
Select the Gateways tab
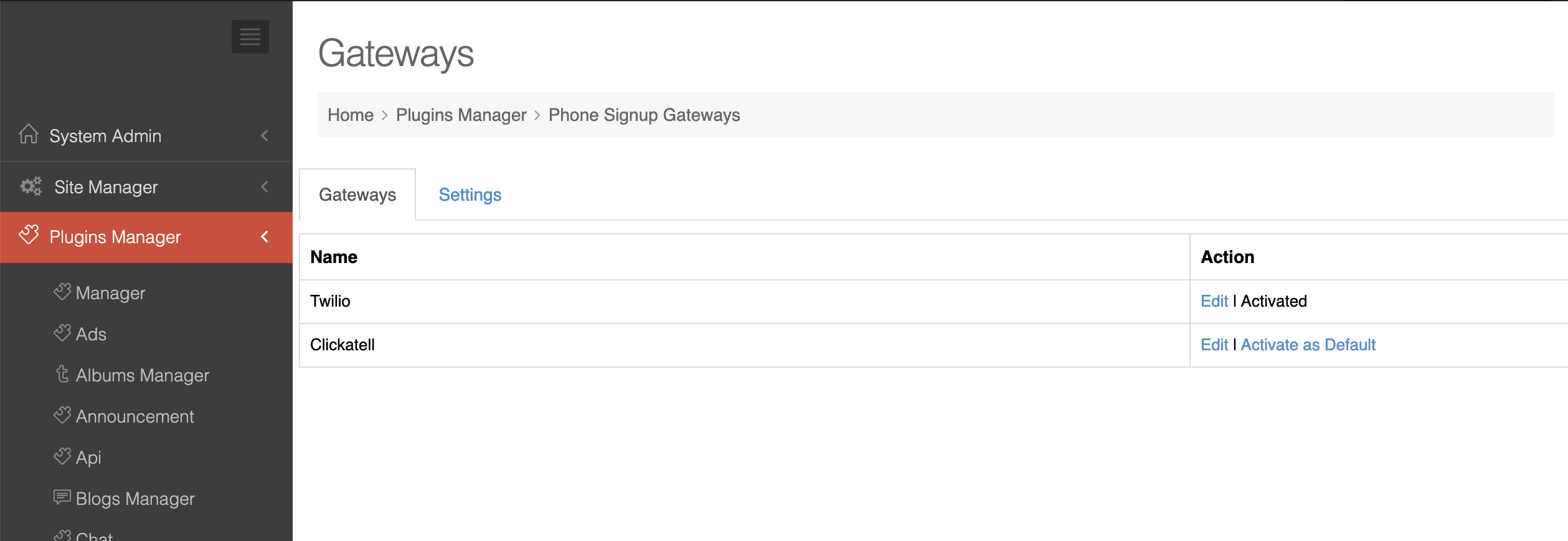pos(357,194)
